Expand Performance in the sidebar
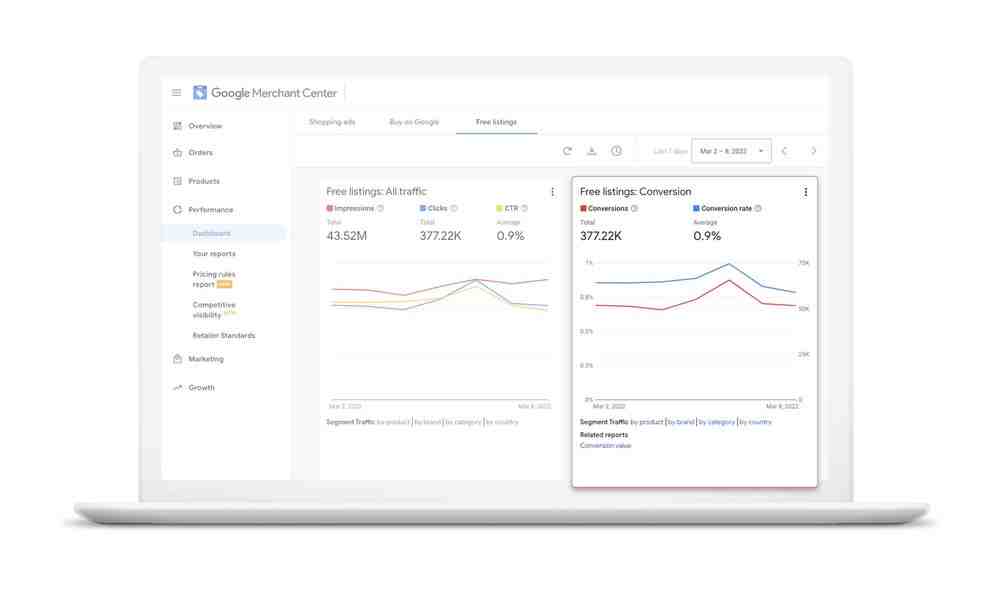Image resolution: width=1000 pixels, height=604 pixels. coord(211,210)
